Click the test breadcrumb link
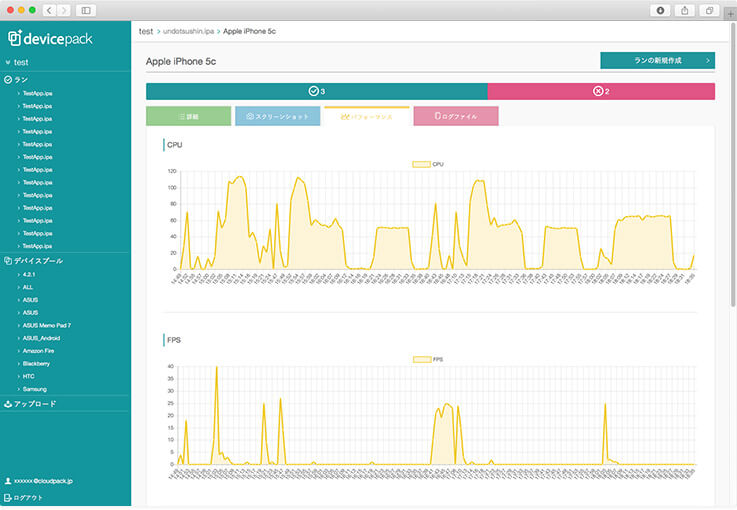The height and width of the screenshot is (510, 737). coord(146,31)
